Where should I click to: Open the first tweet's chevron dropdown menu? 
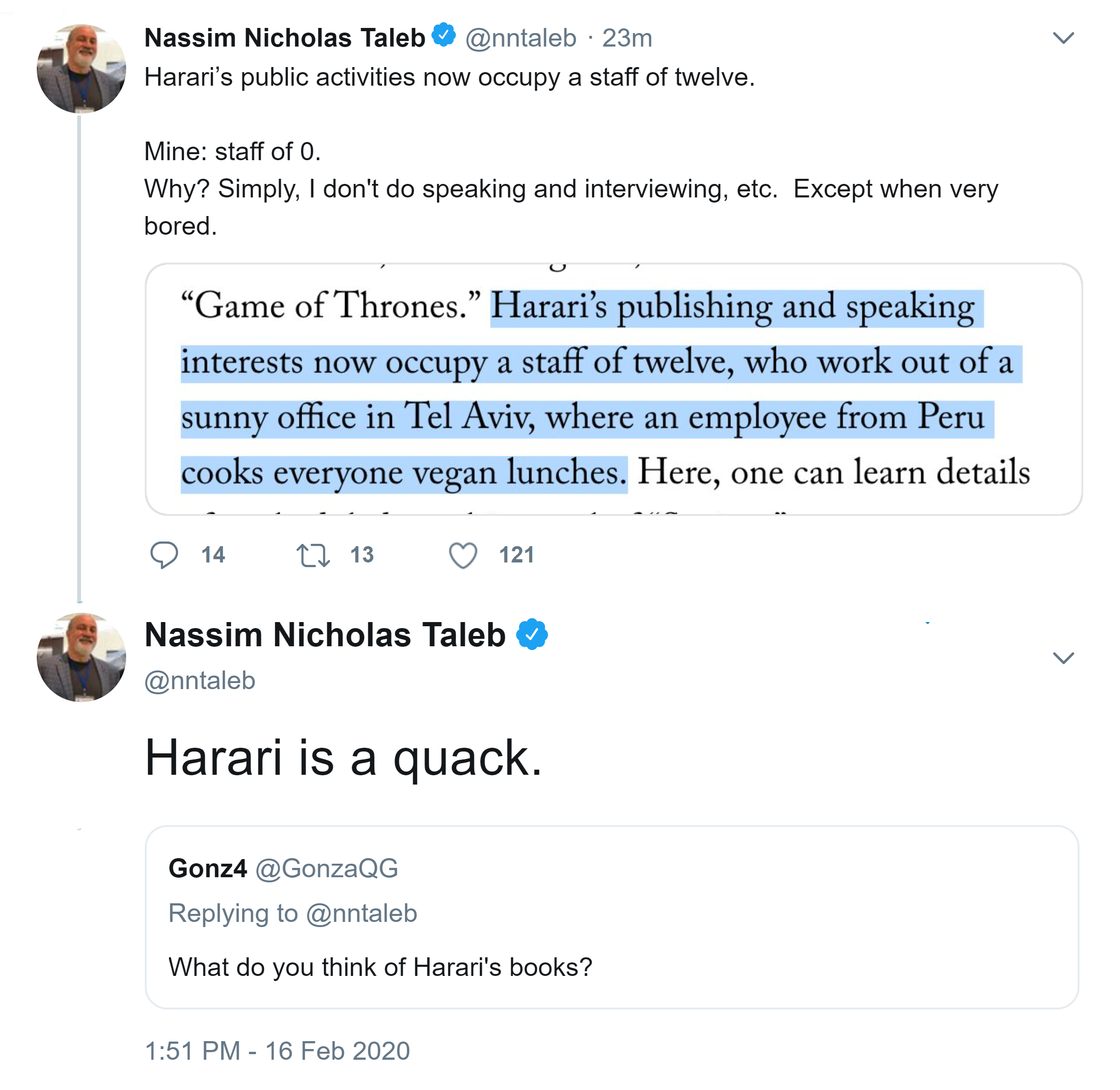1063,38
